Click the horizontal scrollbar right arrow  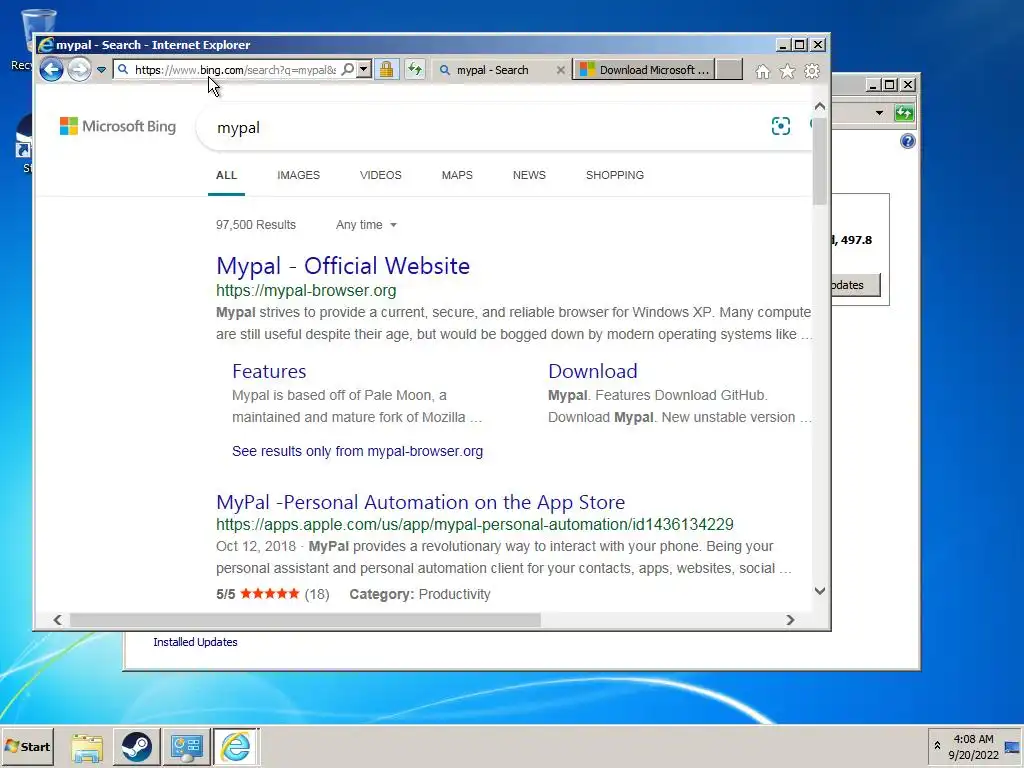click(x=790, y=620)
